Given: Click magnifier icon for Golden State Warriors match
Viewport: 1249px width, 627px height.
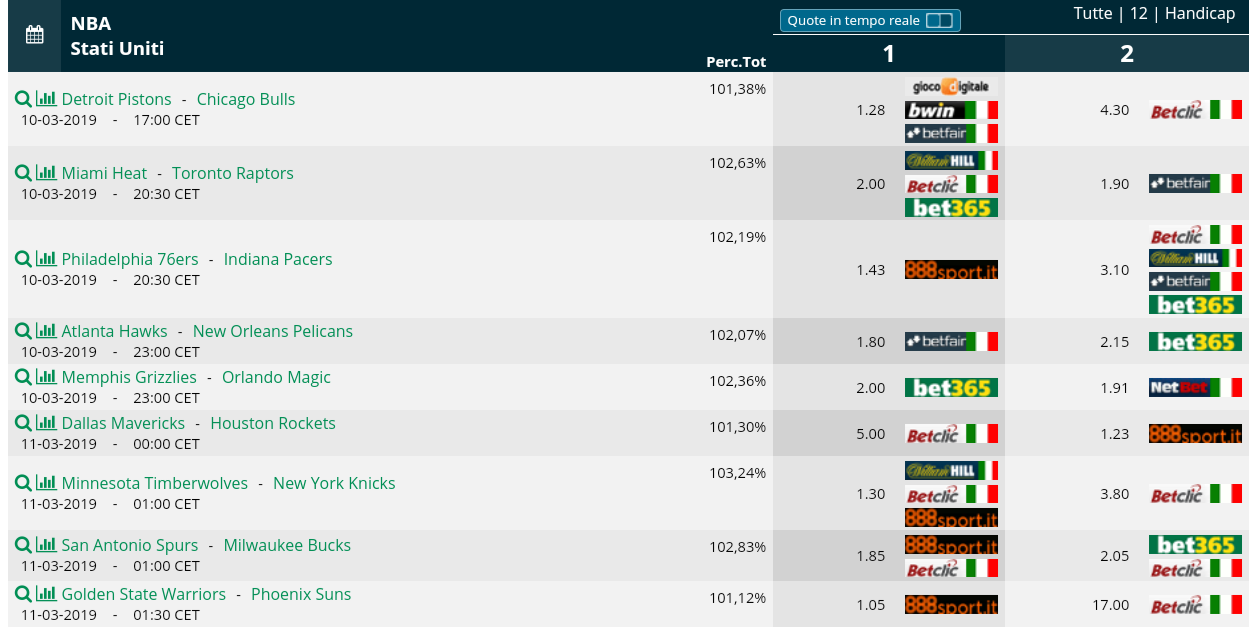Looking at the screenshot, I should point(23,594).
